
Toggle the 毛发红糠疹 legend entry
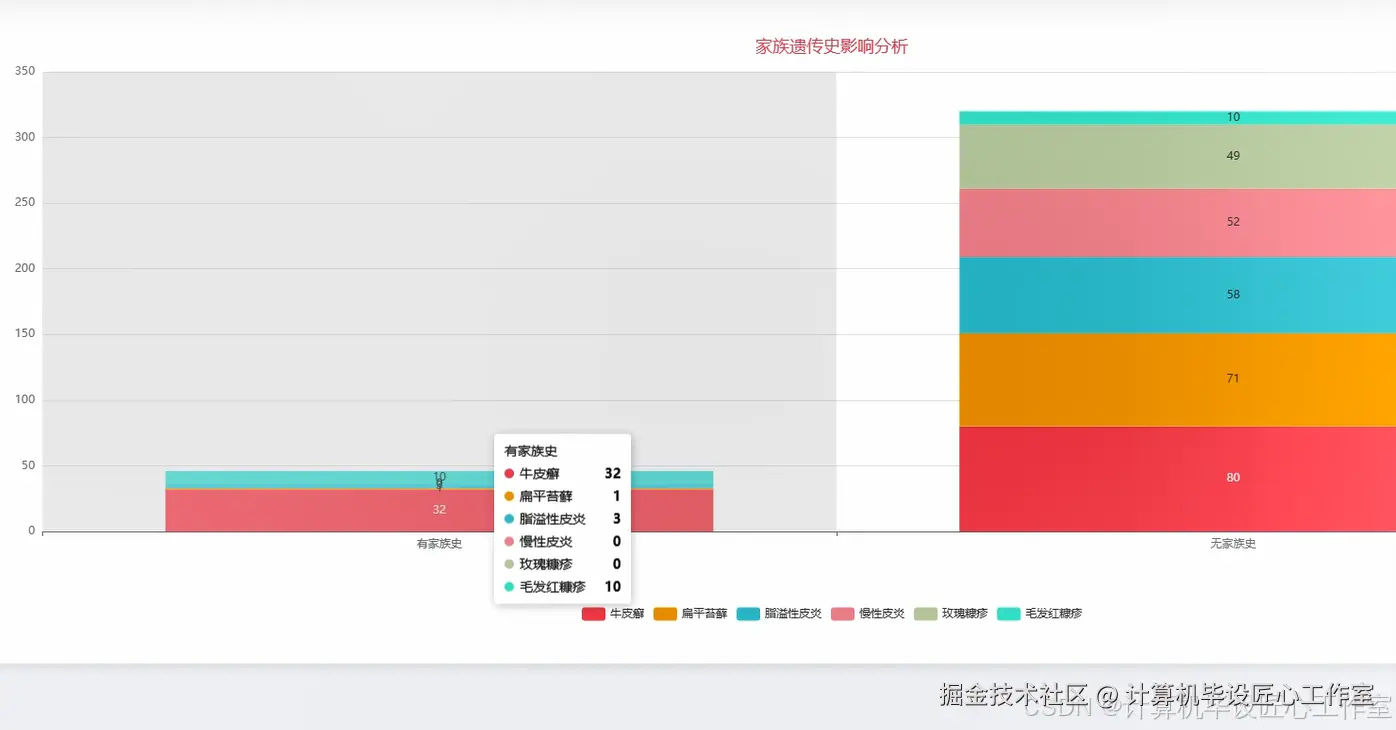click(x=1039, y=614)
